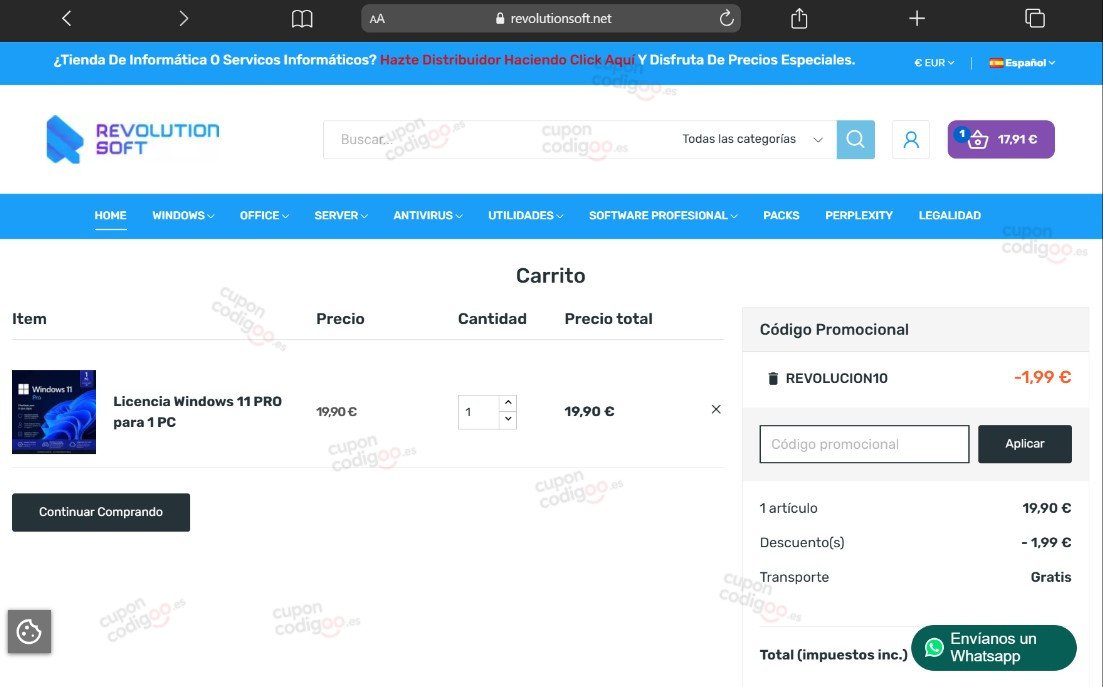Open the share sheet icon
1103x687 pixels.
click(798, 18)
